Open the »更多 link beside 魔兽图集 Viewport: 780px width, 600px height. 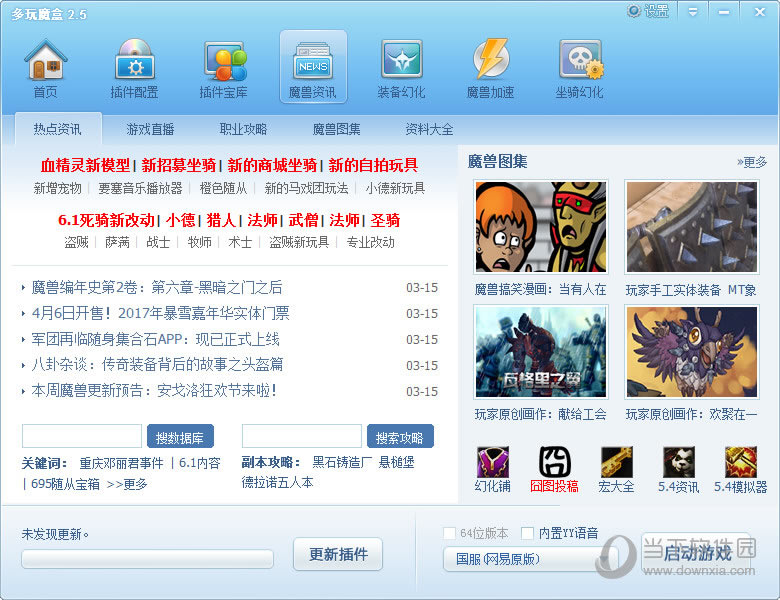point(752,162)
